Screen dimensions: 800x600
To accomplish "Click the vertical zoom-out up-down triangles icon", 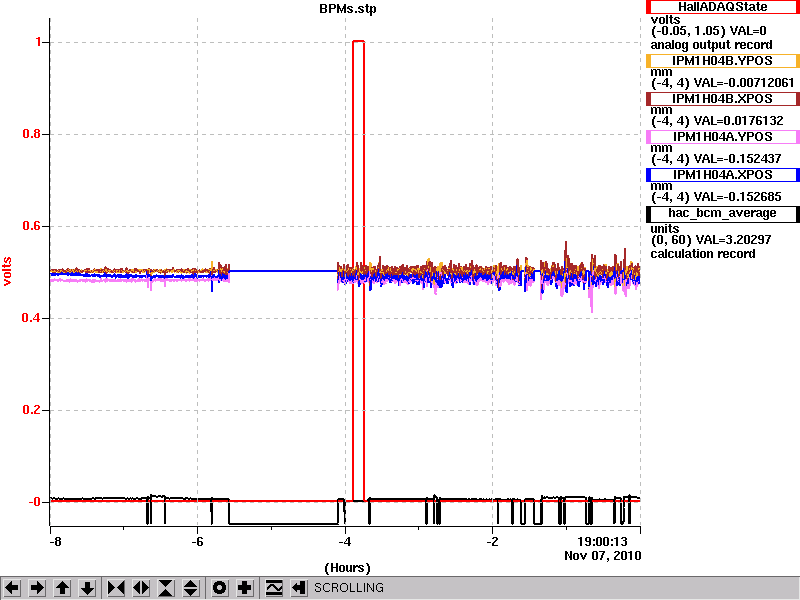I will pos(191,588).
